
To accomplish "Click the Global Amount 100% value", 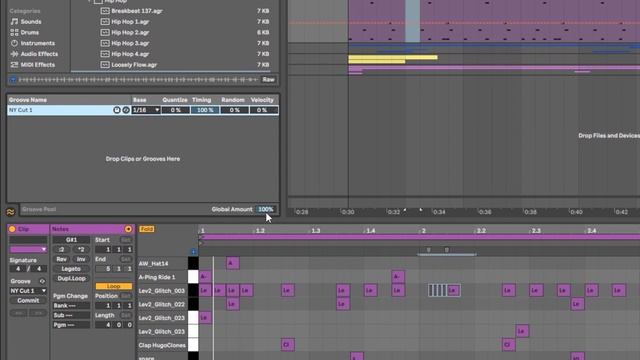I will 265,209.
